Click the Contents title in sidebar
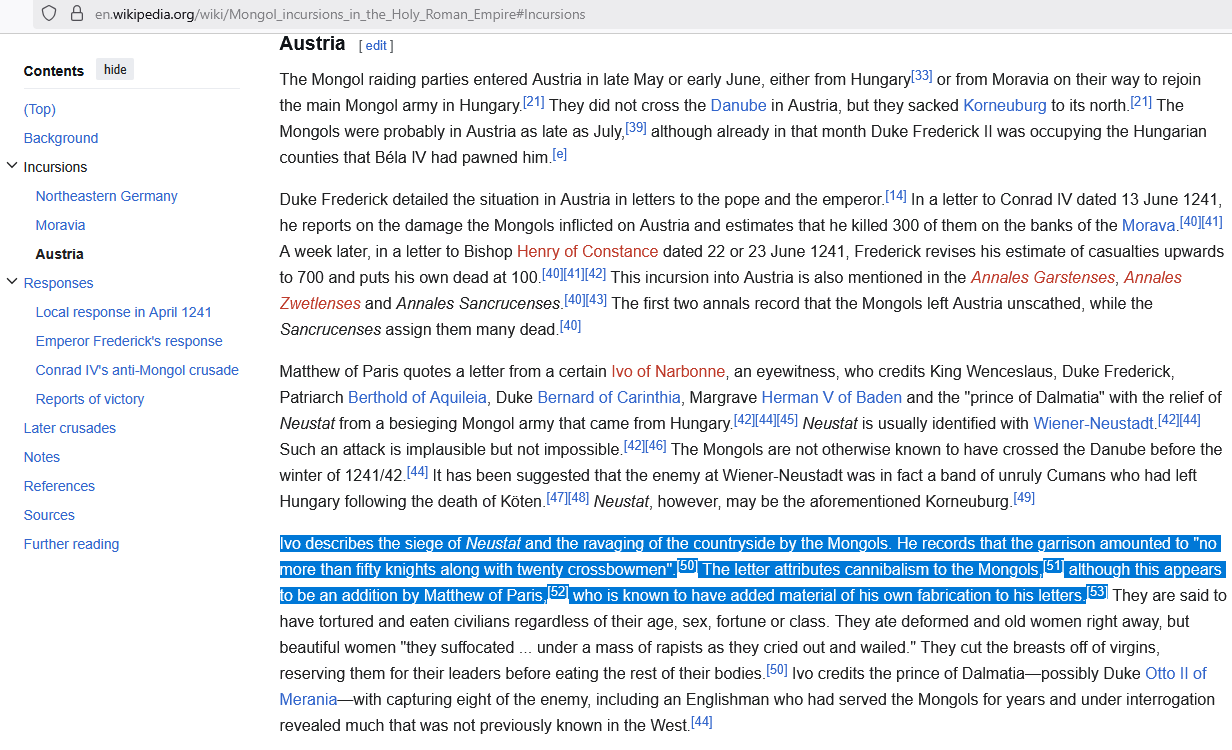Image resolution: width=1232 pixels, height=750 pixels. point(54,71)
